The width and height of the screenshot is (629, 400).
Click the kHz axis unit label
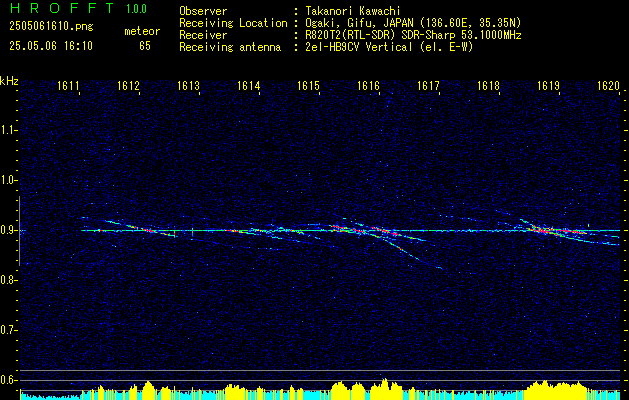point(9,81)
